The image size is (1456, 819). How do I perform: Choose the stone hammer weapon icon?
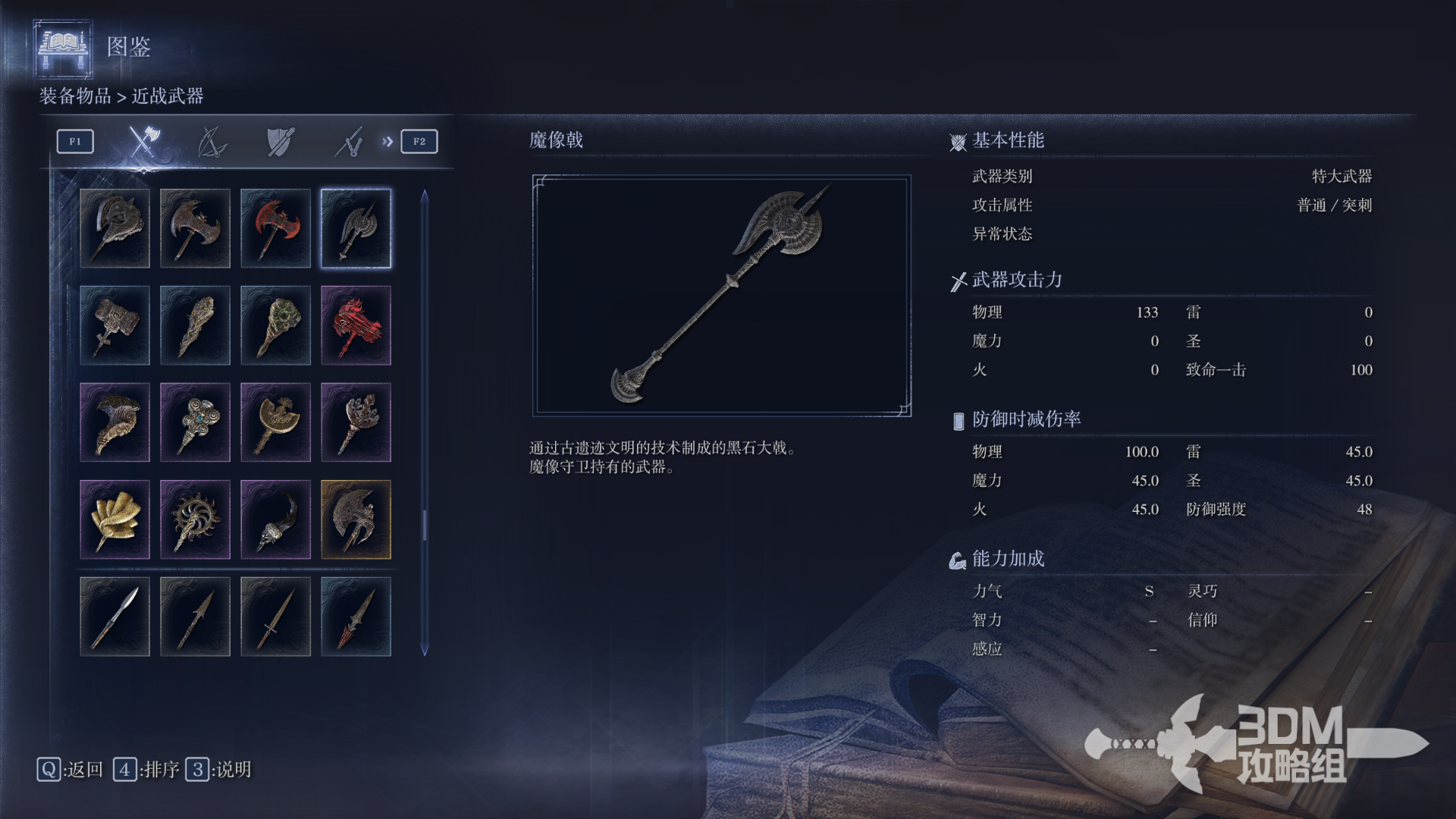point(115,325)
